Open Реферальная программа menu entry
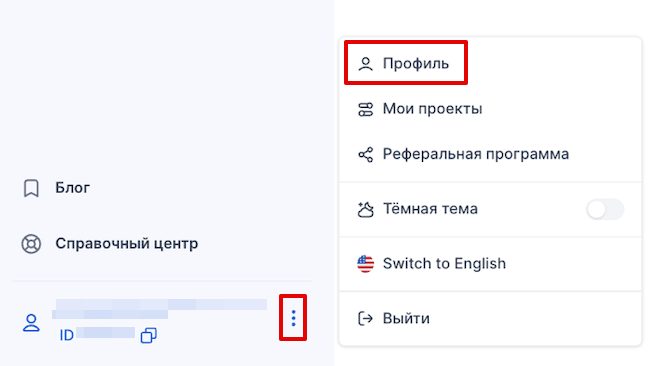The image size is (656, 366). click(x=490, y=154)
